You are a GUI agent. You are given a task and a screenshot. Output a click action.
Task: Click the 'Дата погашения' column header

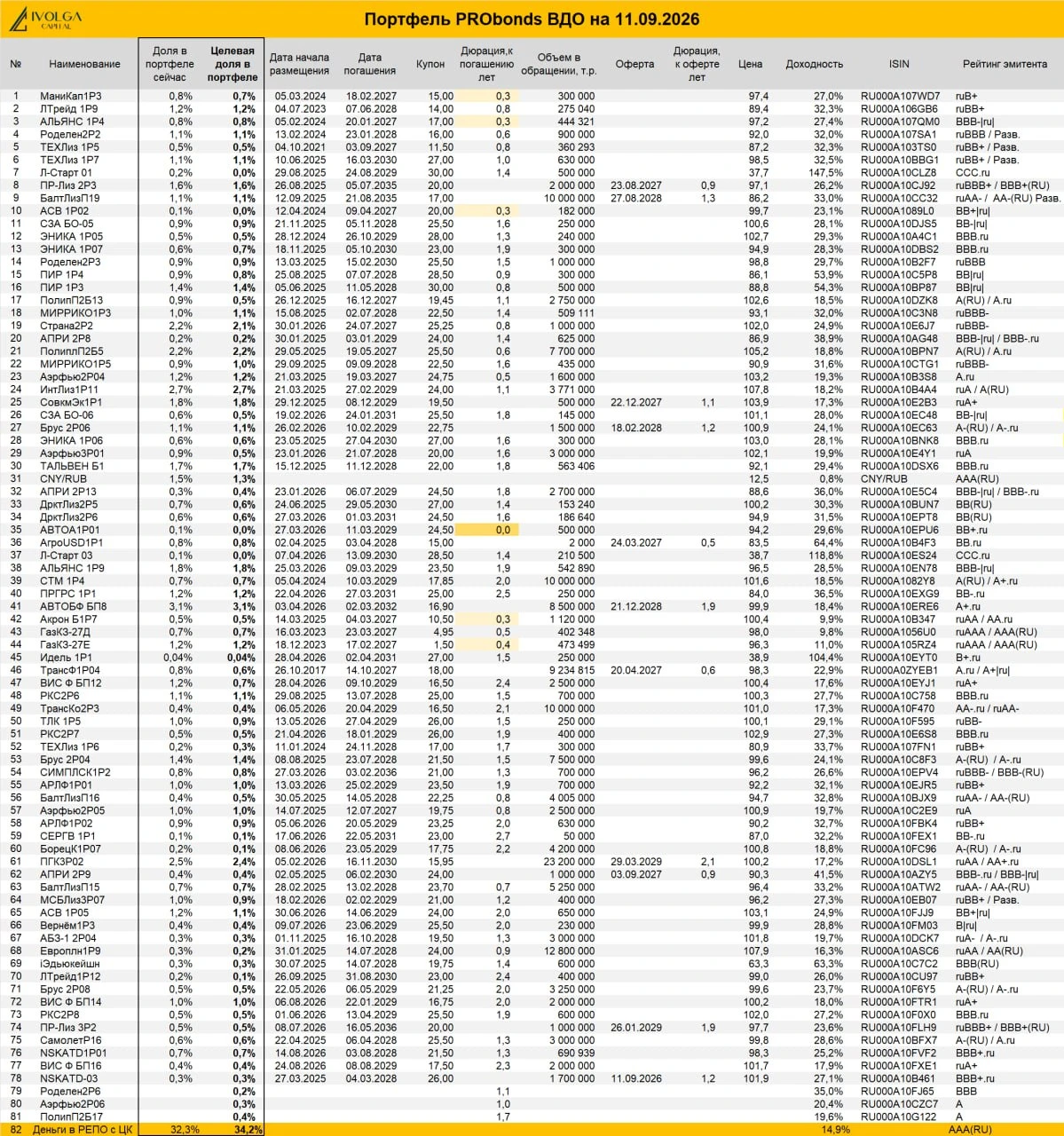(x=370, y=64)
